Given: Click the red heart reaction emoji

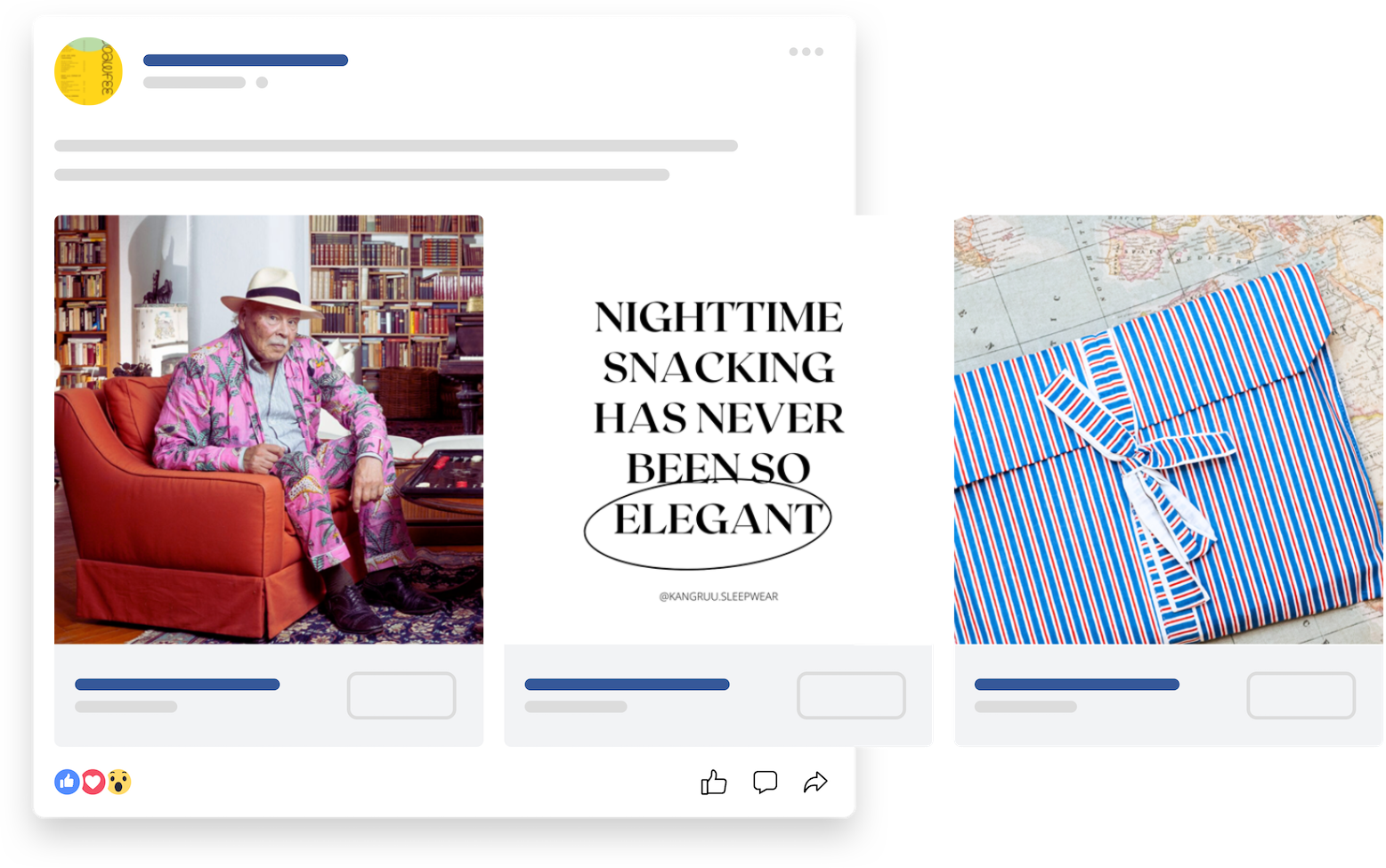Looking at the screenshot, I should coord(93,782).
